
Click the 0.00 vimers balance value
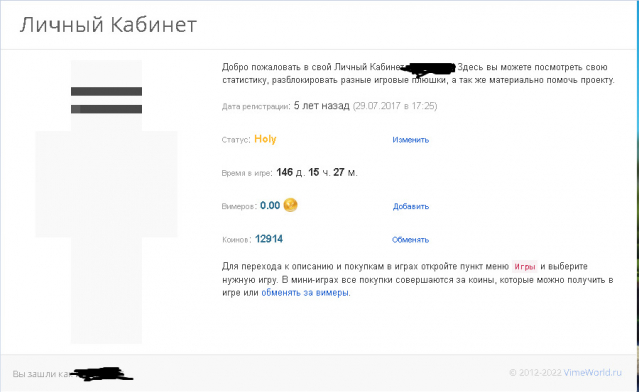pos(270,205)
